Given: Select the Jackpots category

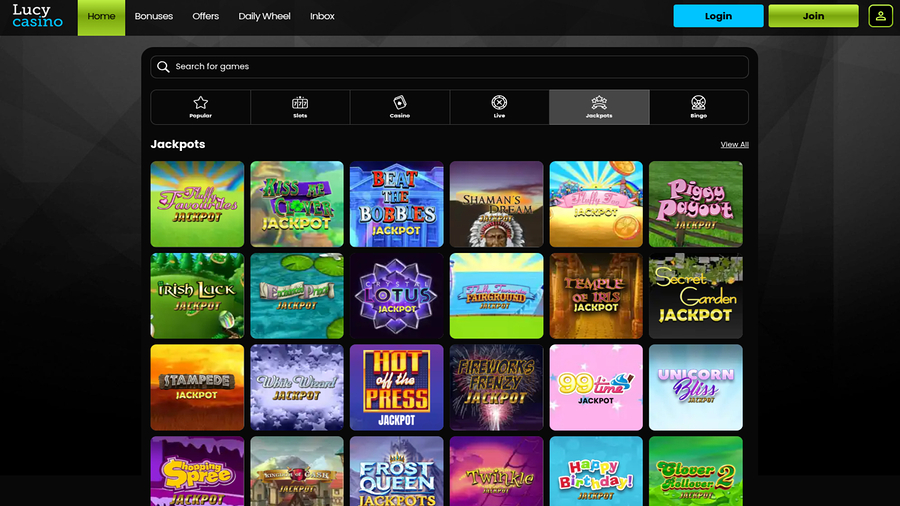Looking at the screenshot, I should [x=599, y=107].
